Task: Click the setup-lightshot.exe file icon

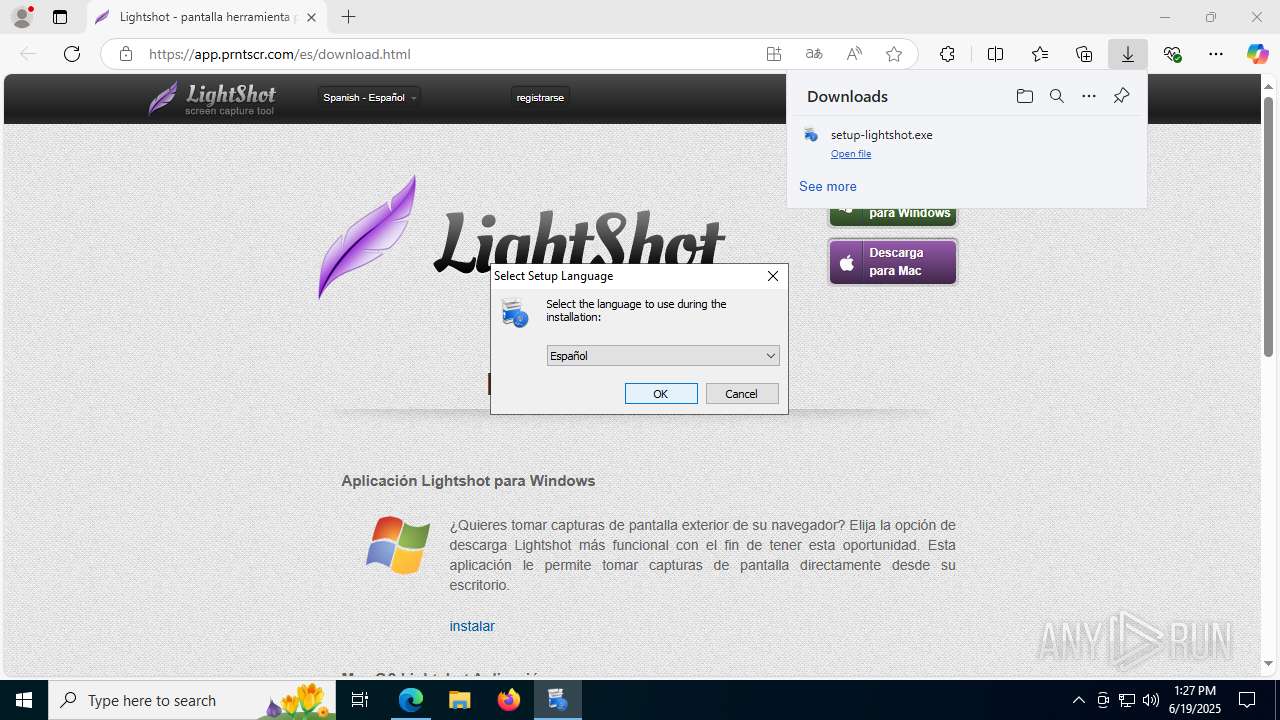Action: coord(811,135)
